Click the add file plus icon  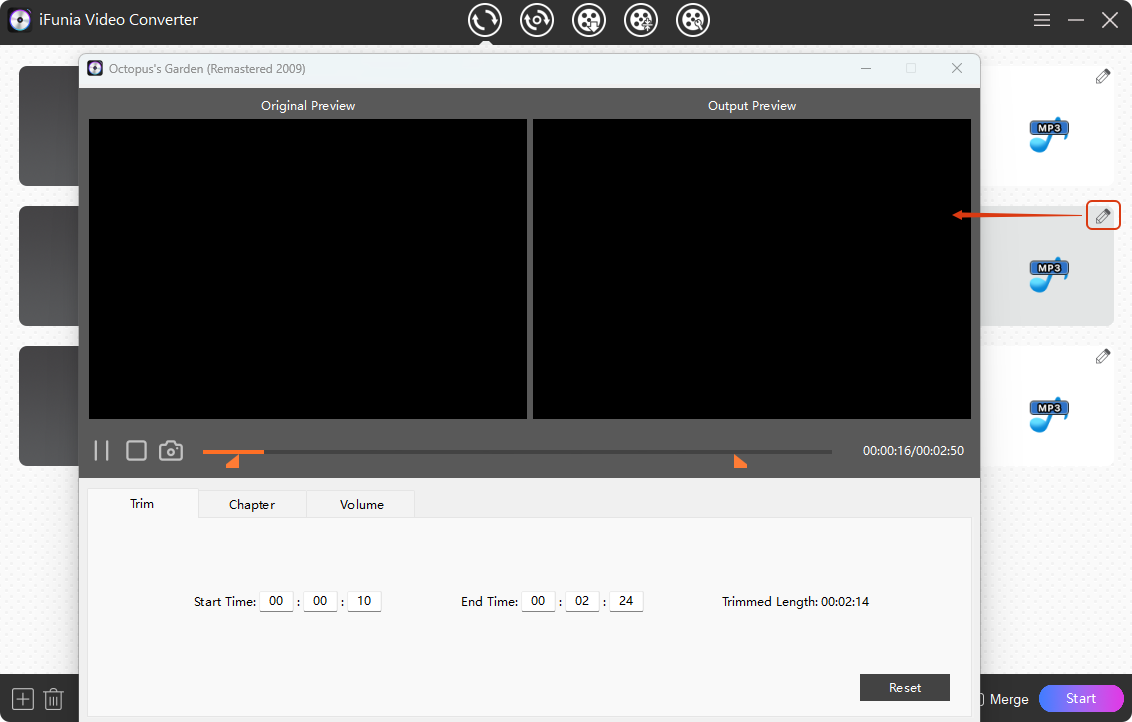point(23,699)
